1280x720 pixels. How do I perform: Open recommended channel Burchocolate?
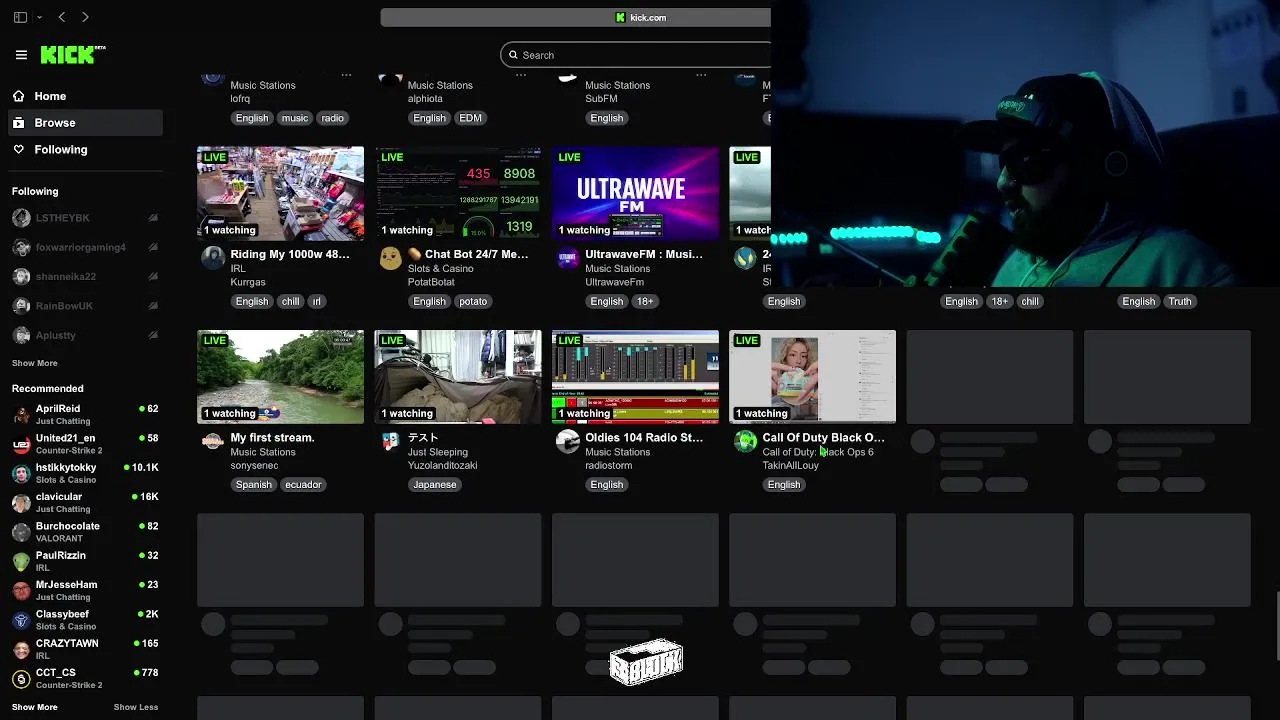point(85,531)
